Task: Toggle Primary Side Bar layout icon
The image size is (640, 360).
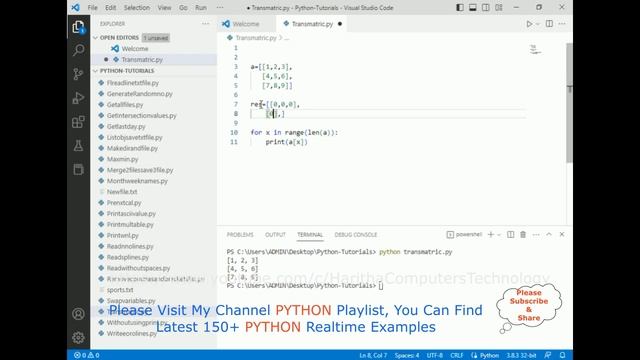Action: [460, 7]
